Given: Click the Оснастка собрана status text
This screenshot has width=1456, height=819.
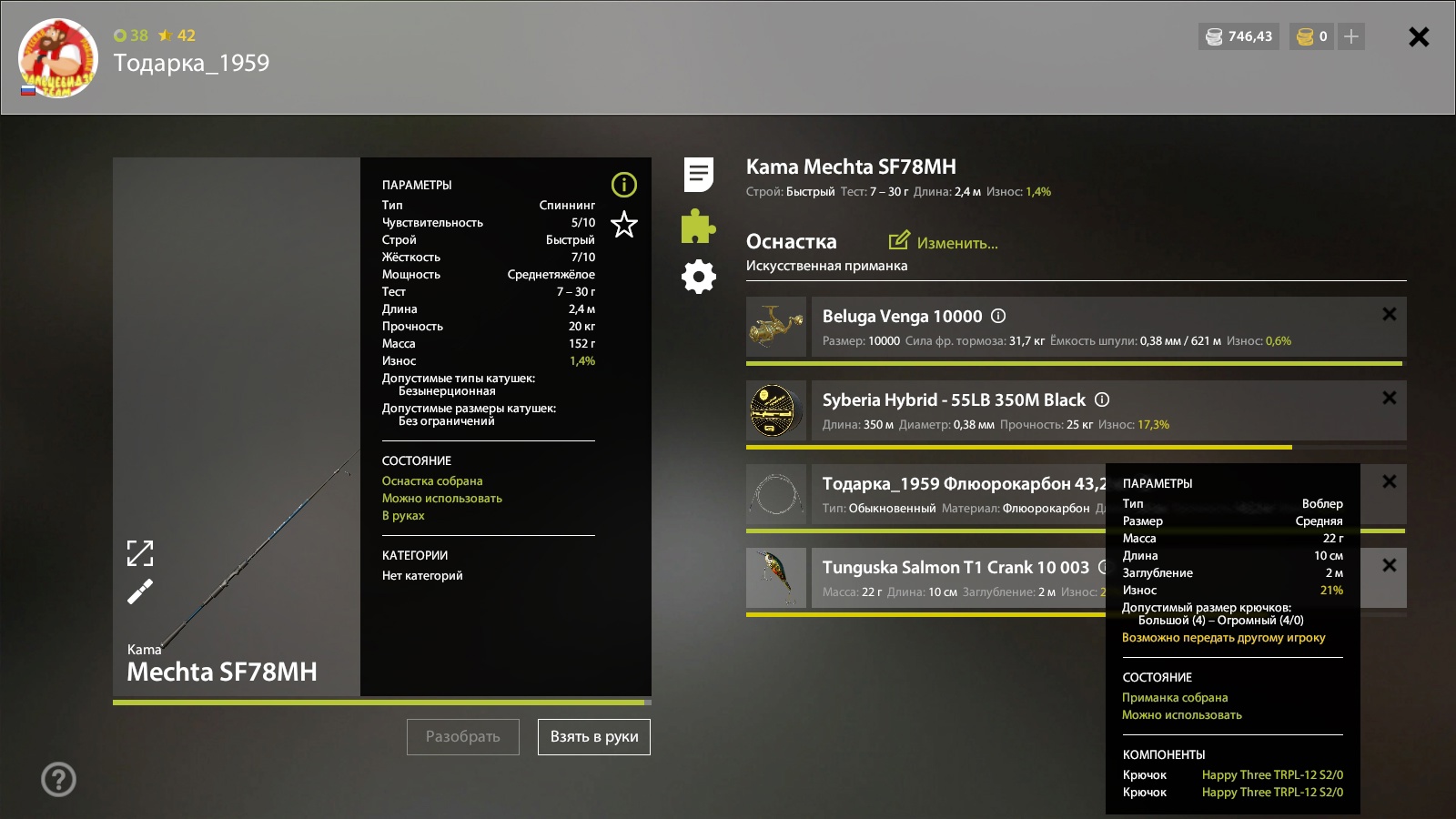Looking at the screenshot, I should (x=432, y=481).
